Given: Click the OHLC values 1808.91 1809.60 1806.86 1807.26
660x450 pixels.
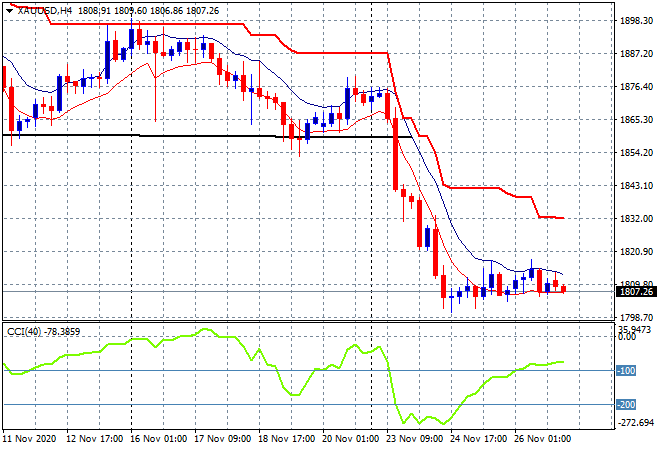Looking at the screenshot, I should (x=149, y=11).
